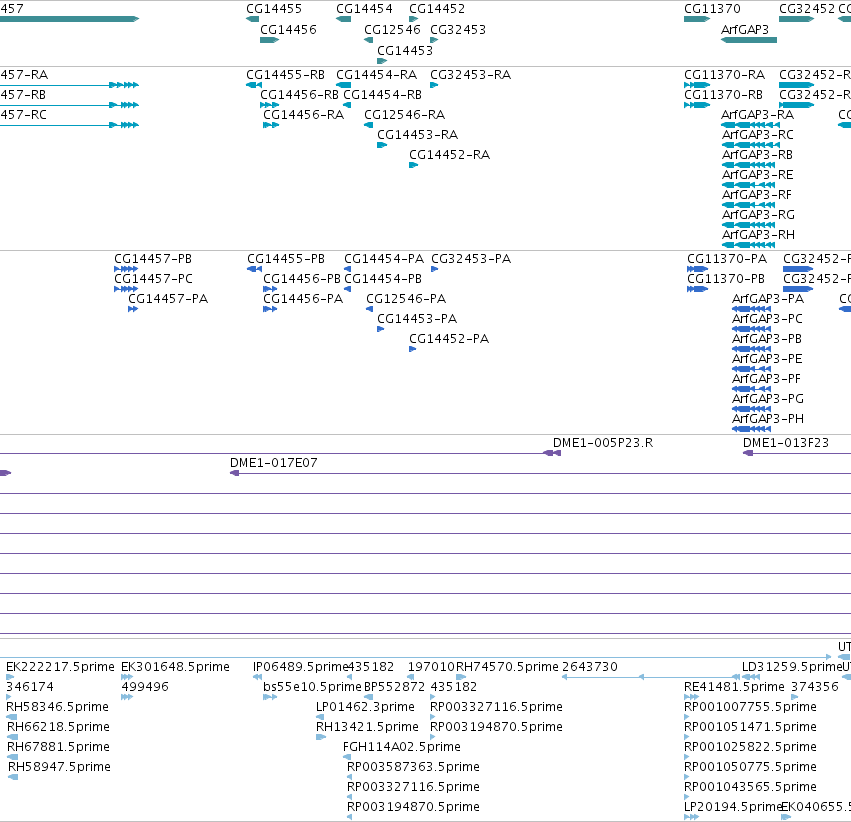The height and width of the screenshot is (822, 851).
Task: Open protein CG32453-PA
Action: [x=471, y=259]
